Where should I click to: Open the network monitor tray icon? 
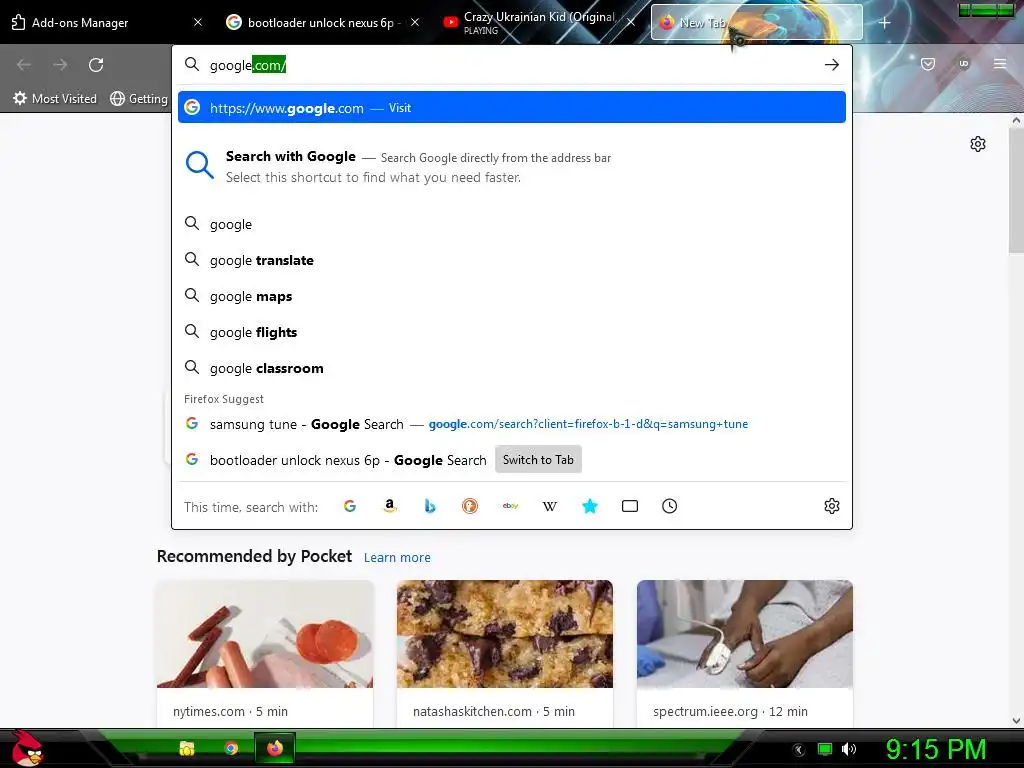(825, 749)
